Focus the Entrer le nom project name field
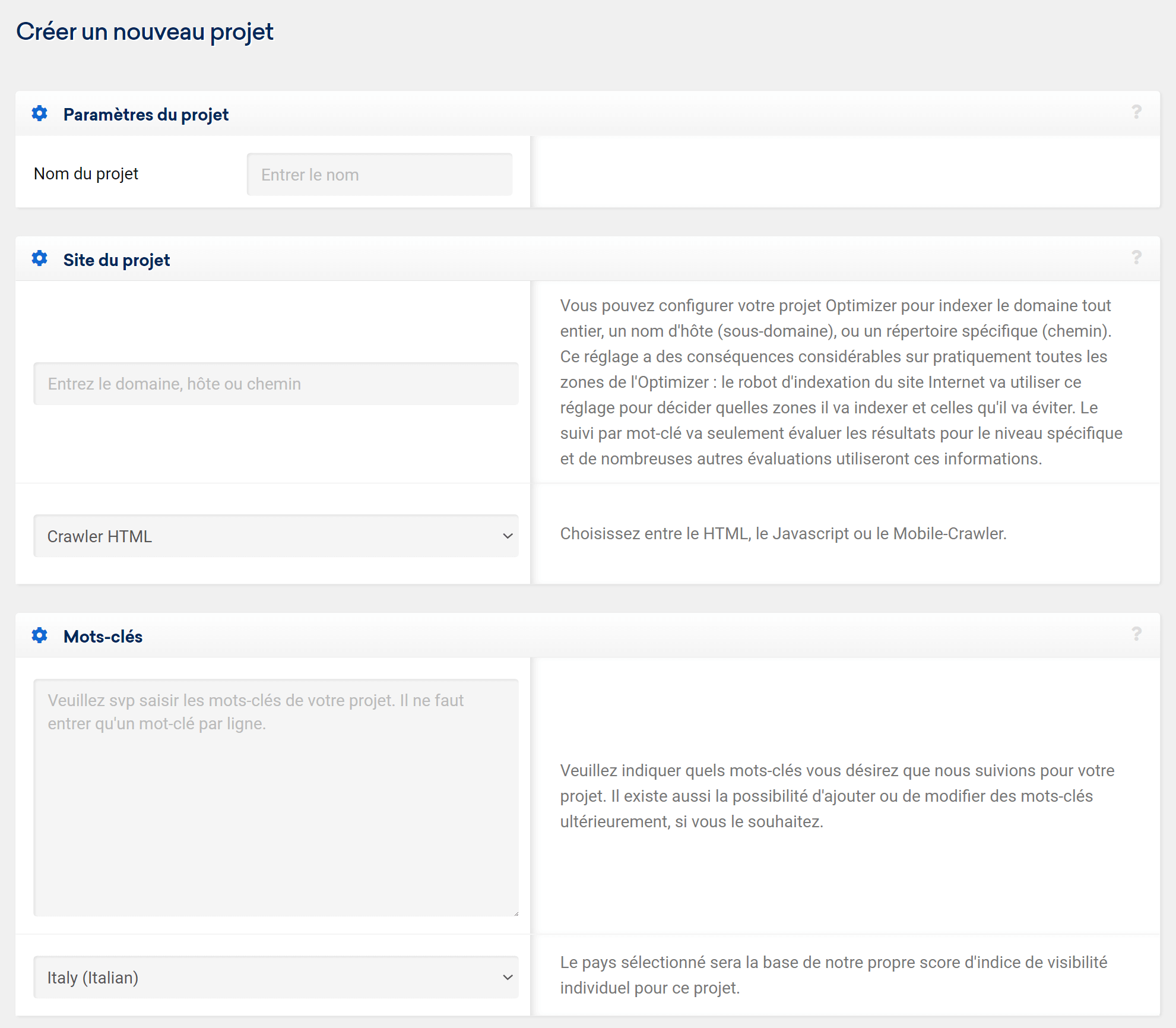1176x1028 pixels. tap(380, 175)
